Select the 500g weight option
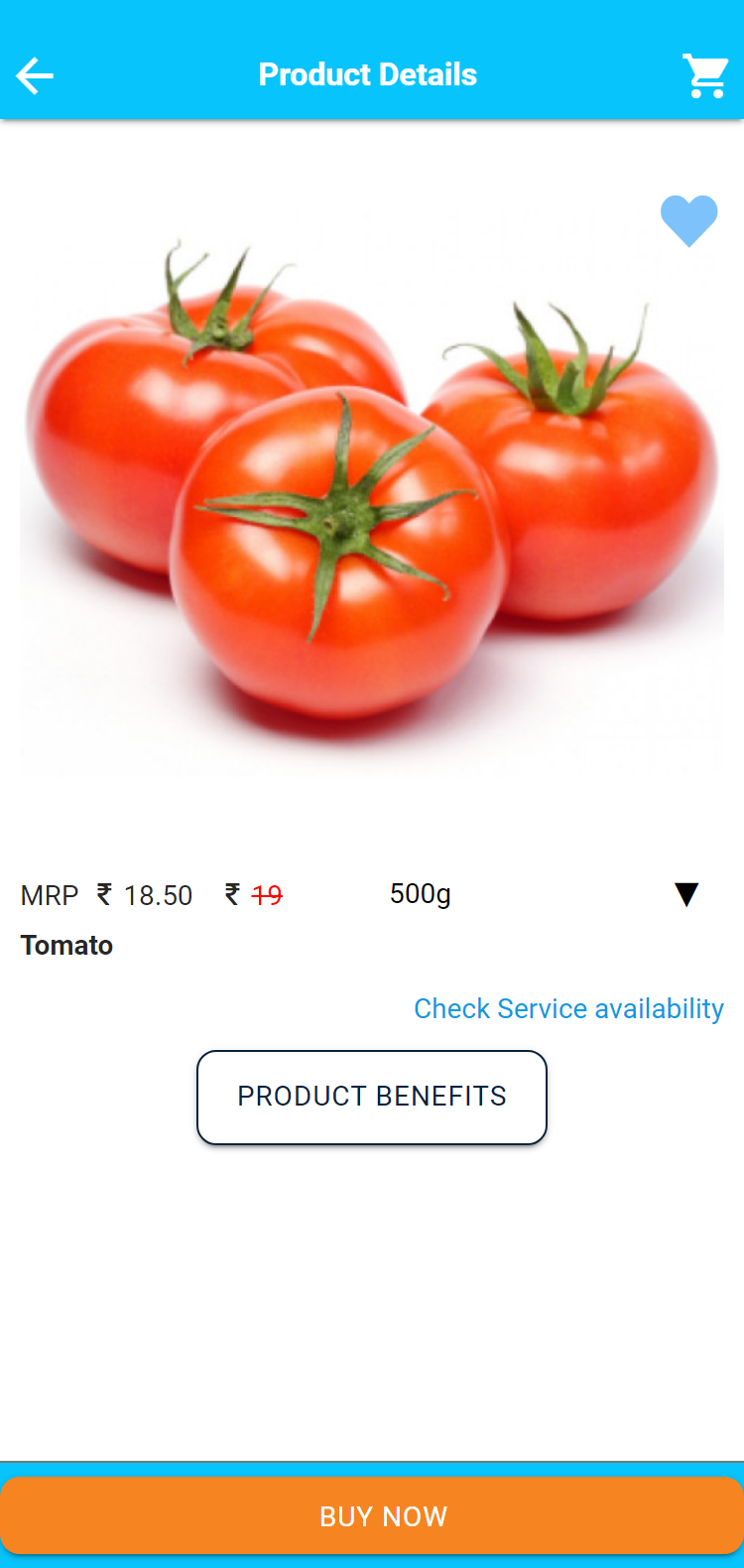 421,894
